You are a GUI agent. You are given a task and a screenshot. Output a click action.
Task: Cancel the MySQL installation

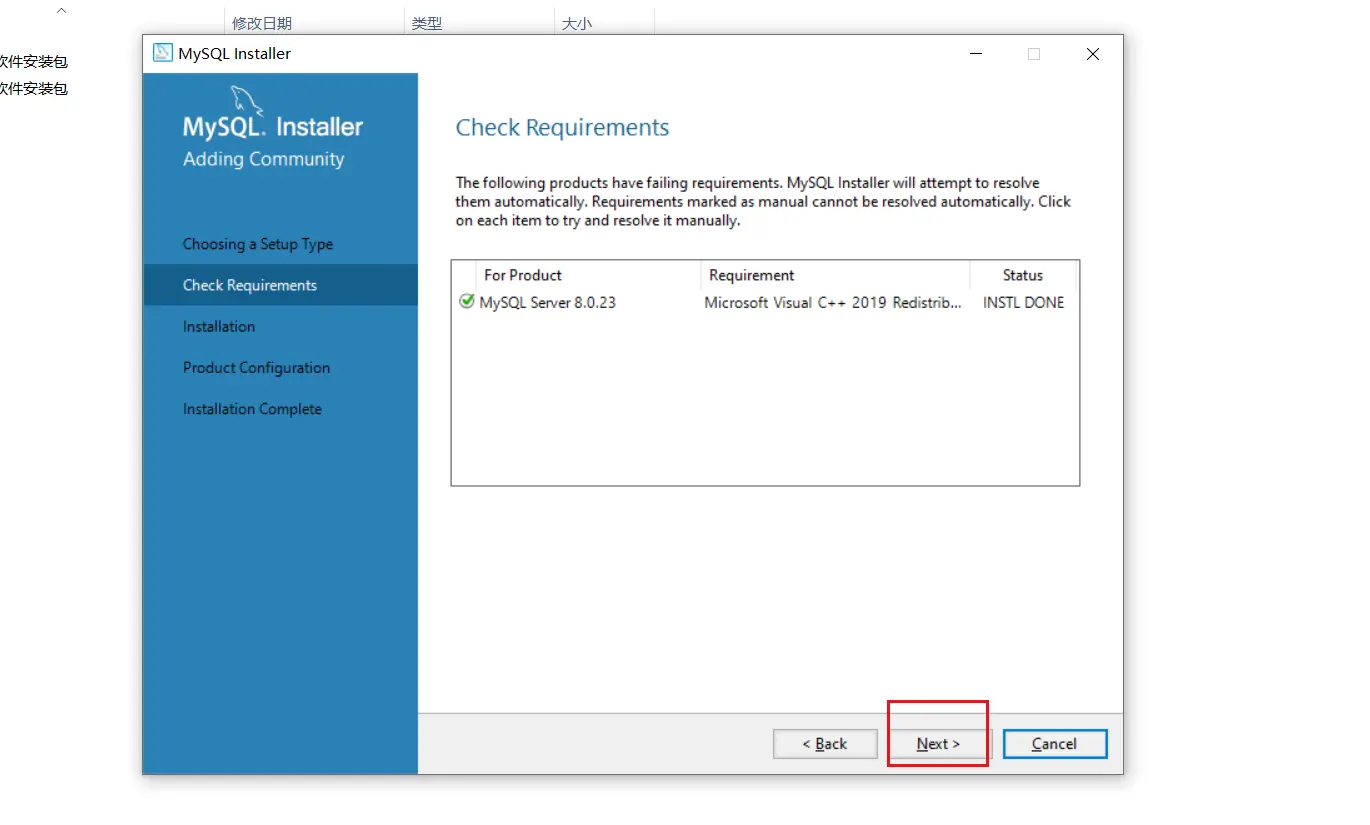point(1054,744)
